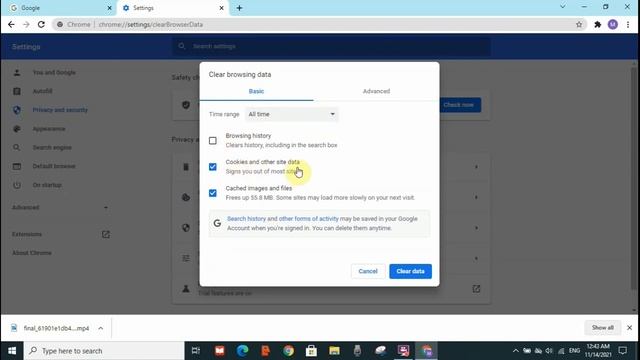The width and height of the screenshot is (640, 360).
Task: Open About Chrome page
Action: coord(32,253)
